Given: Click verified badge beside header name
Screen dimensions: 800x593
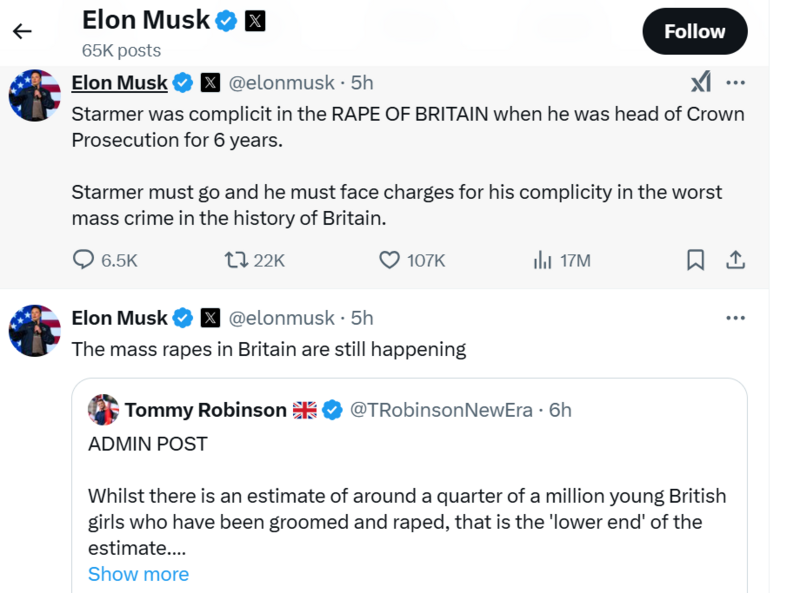Looking at the screenshot, I should tap(227, 20).
